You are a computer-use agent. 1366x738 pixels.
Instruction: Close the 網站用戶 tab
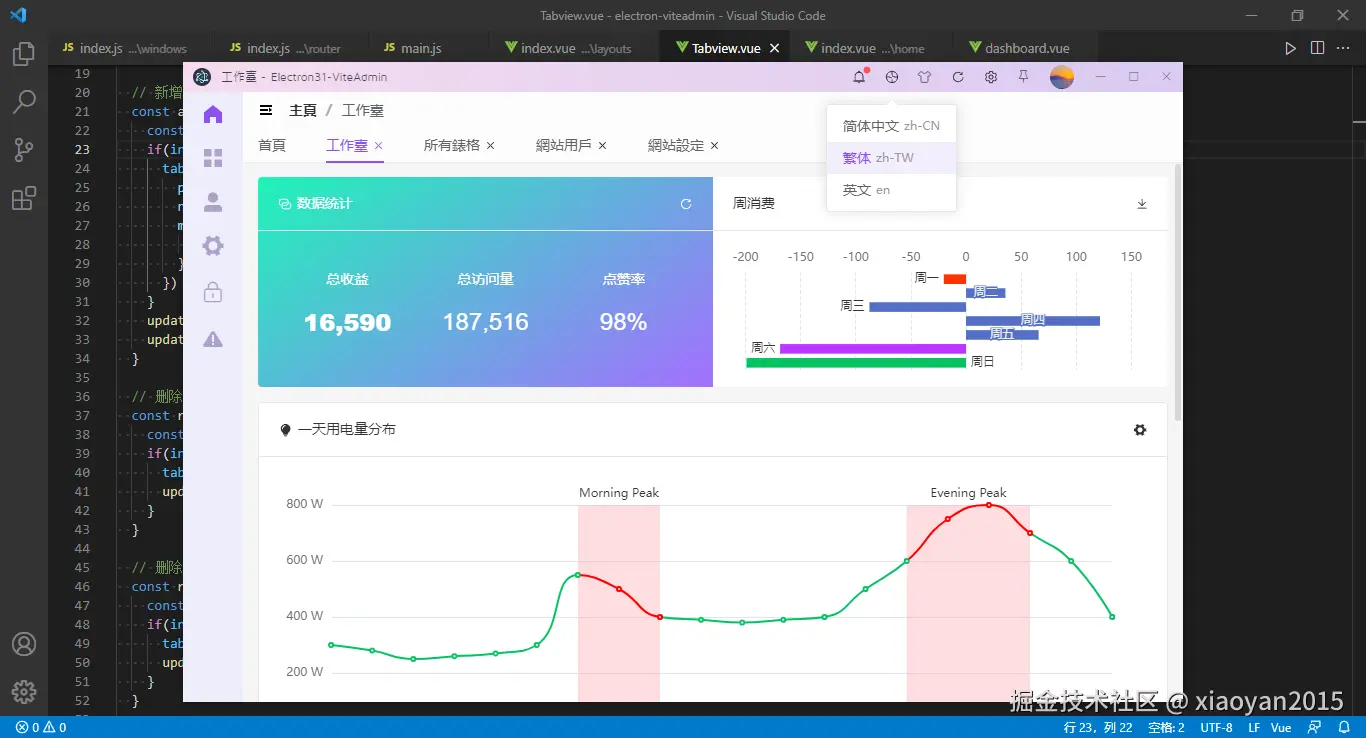(603, 146)
